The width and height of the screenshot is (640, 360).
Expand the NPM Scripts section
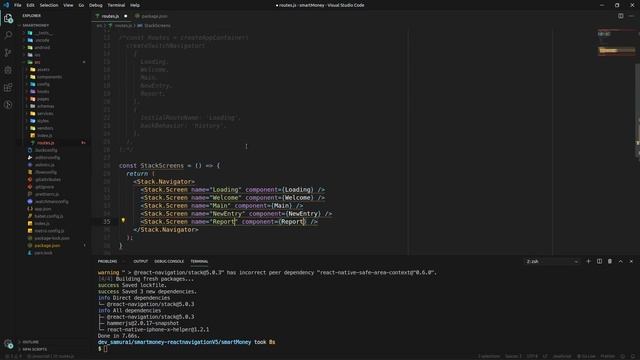pyautogui.click(x=35, y=349)
